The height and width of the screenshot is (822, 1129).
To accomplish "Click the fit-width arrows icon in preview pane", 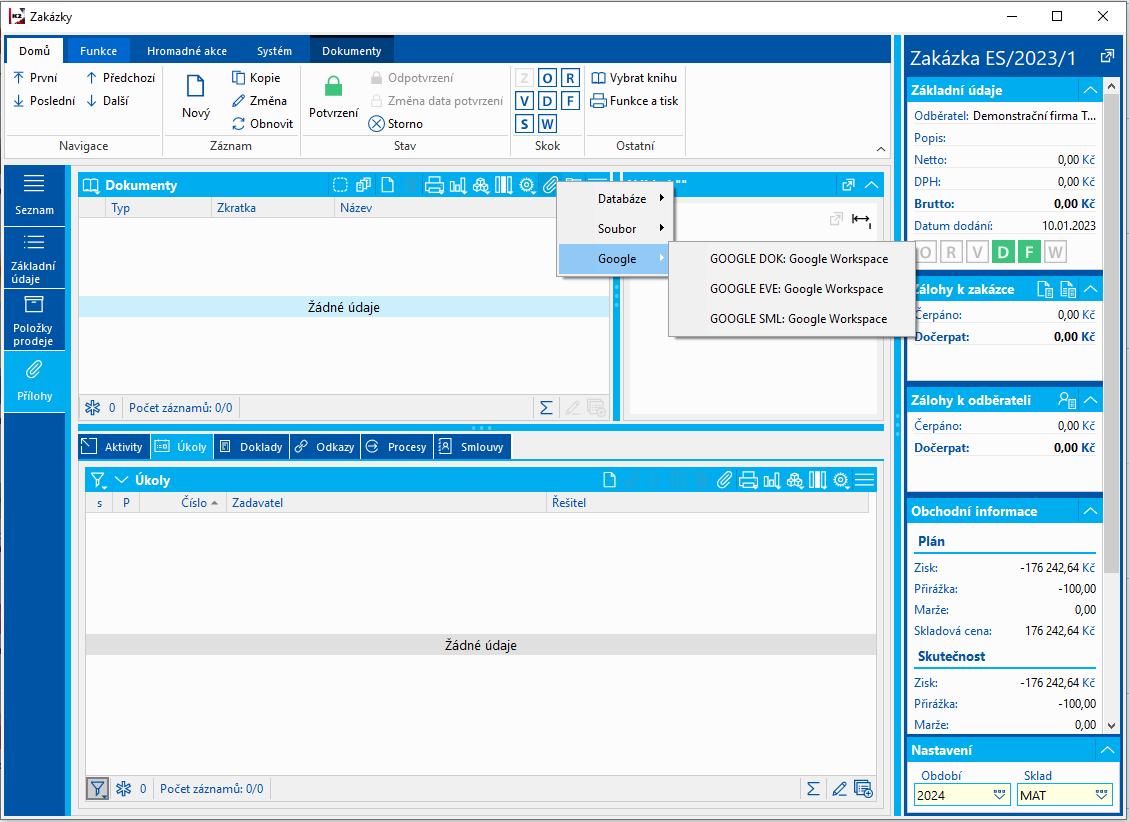I will coord(861,219).
